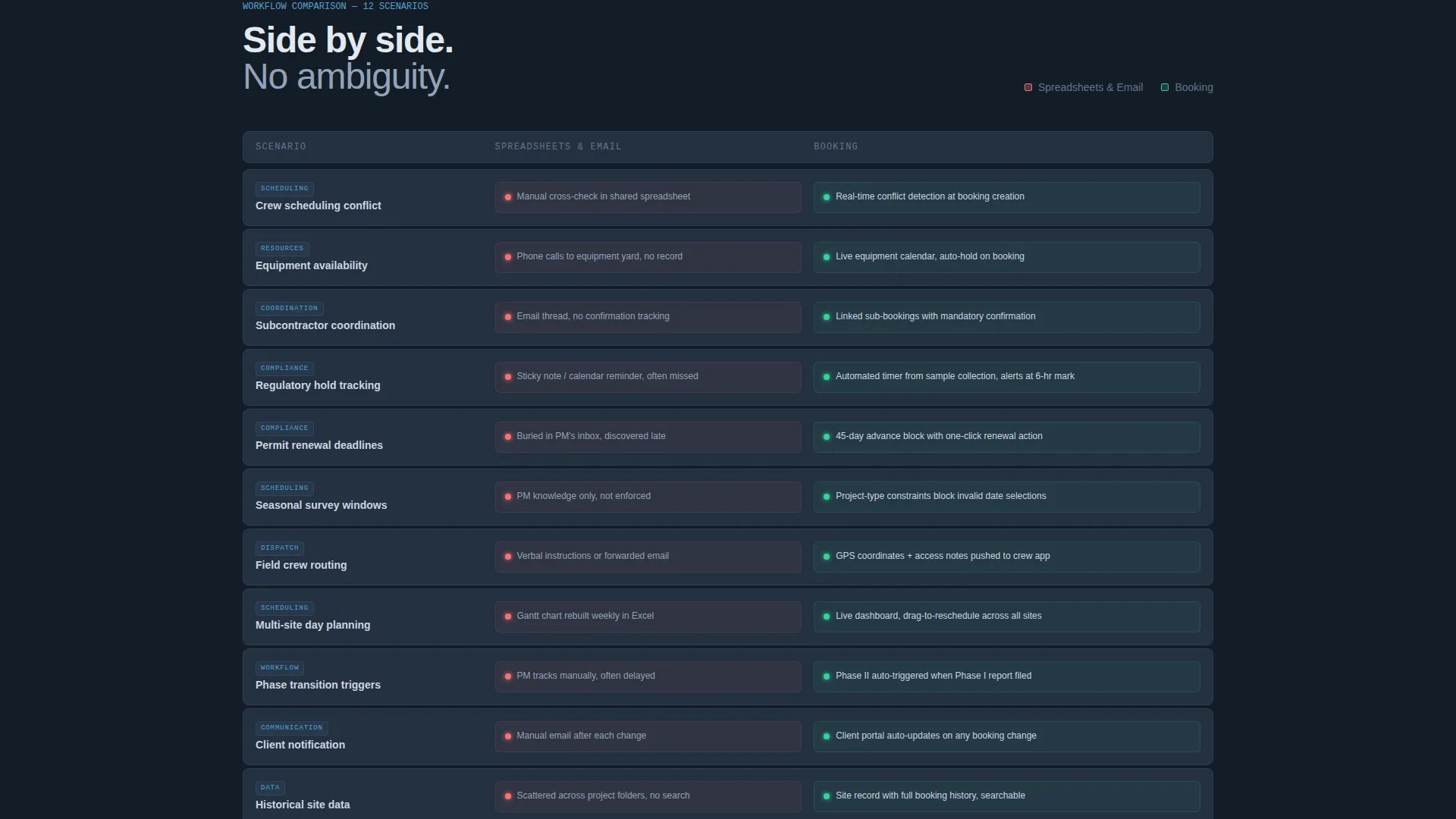The image size is (1456, 819).
Task: Click the Email thread, no confirmation tracking cell
Action: click(648, 317)
